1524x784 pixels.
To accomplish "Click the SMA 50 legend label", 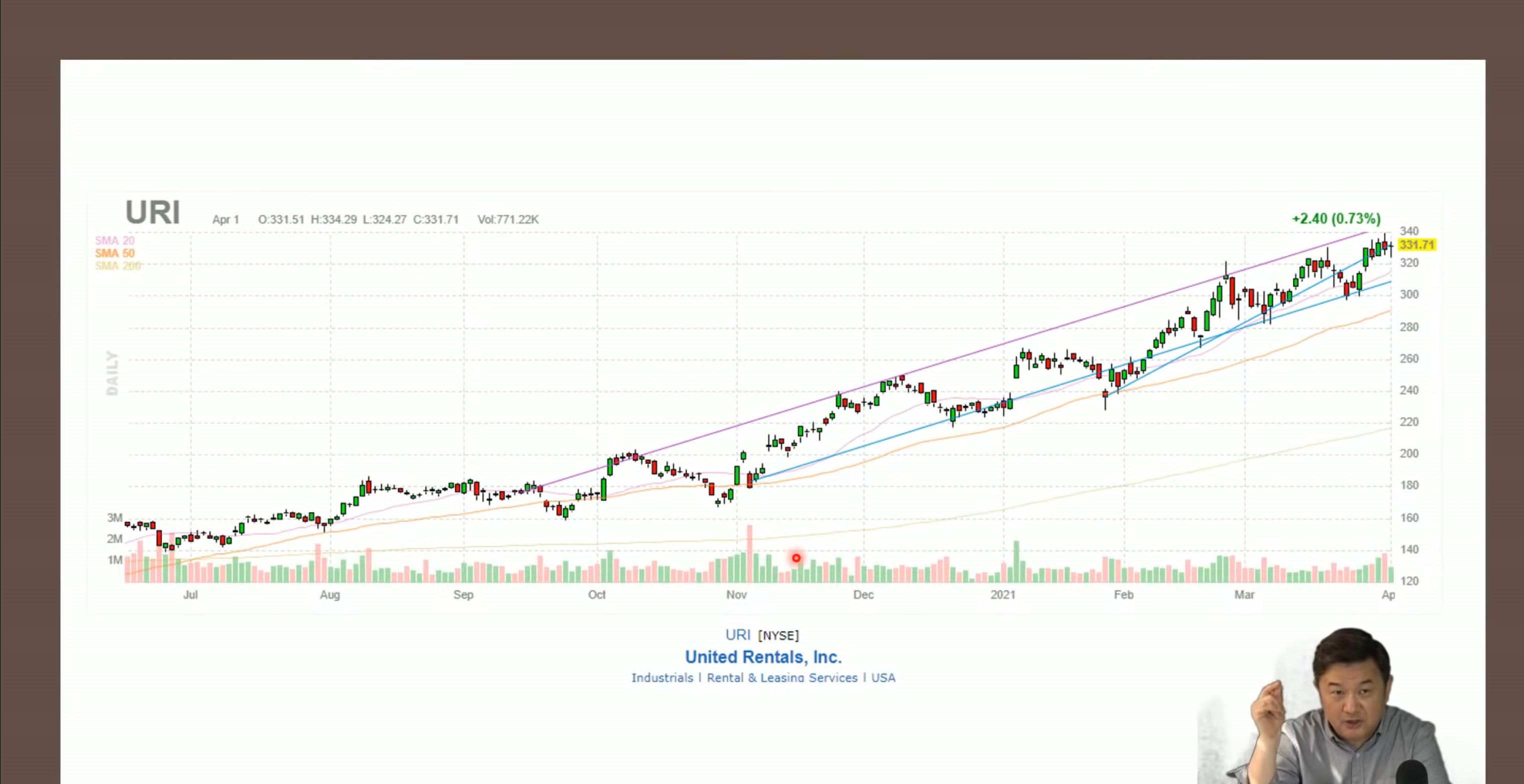I will (x=115, y=253).
